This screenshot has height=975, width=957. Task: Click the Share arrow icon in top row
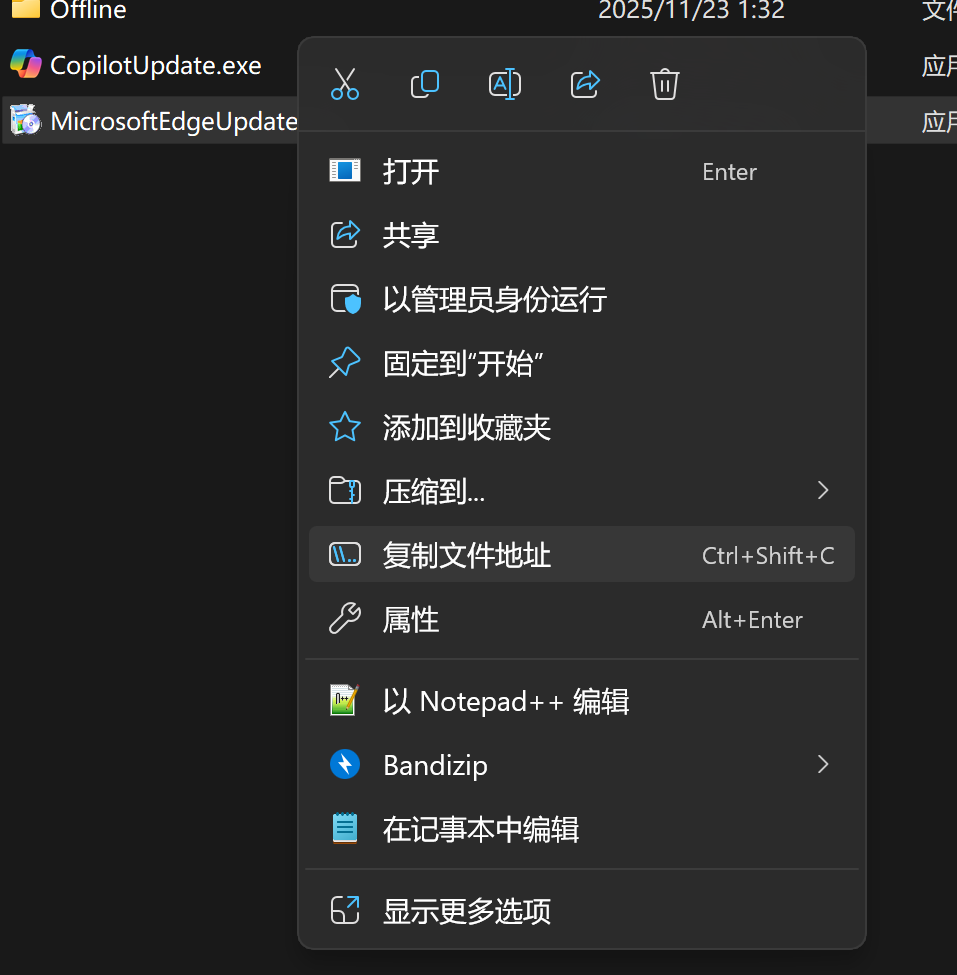[585, 84]
